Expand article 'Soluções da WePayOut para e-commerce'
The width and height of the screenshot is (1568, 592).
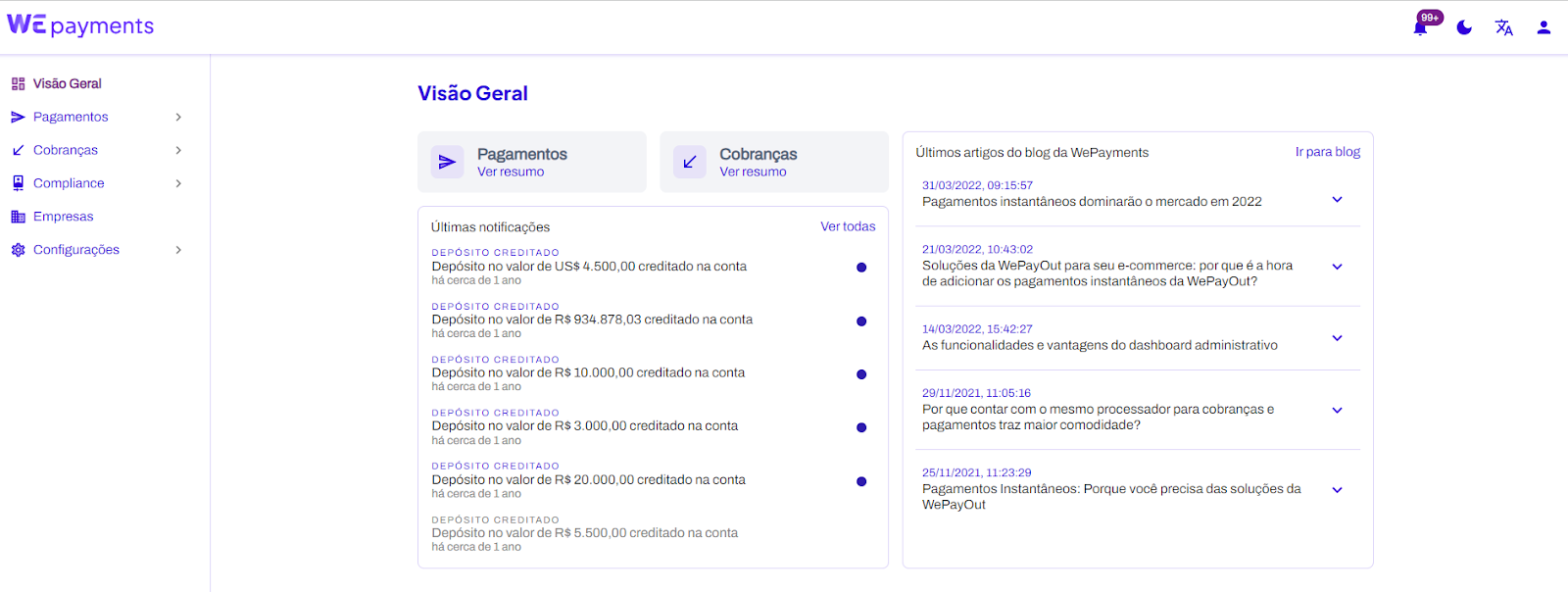point(1337,267)
